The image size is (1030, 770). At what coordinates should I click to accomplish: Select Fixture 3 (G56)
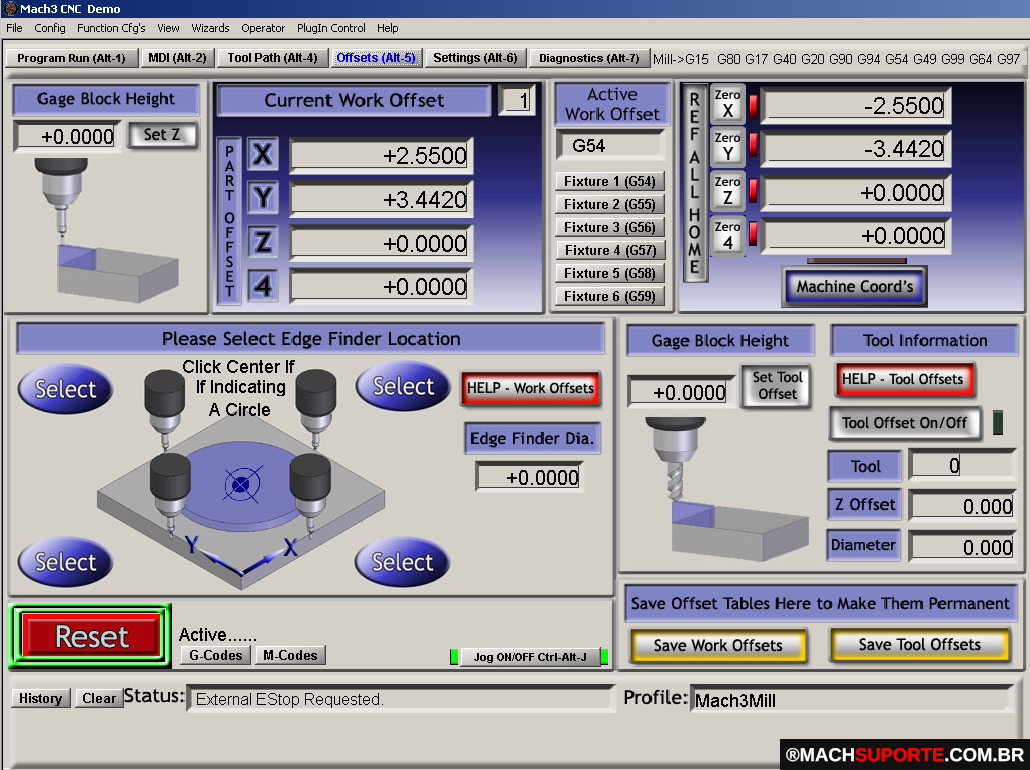tap(610, 227)
